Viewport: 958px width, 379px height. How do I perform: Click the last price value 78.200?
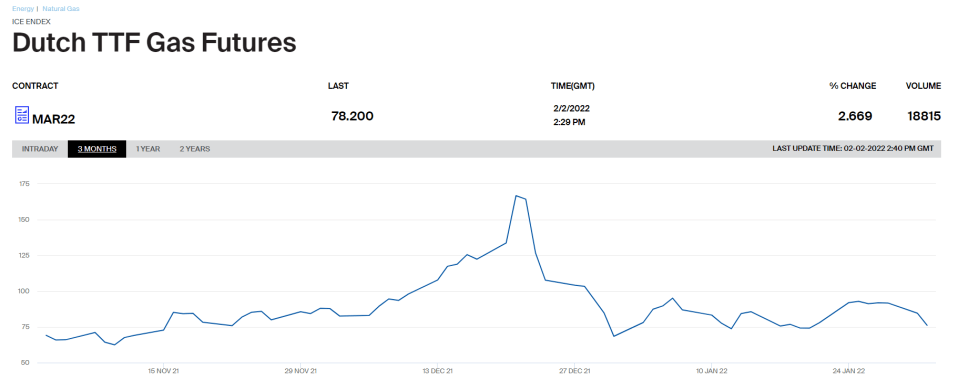(x=353, y=116)
